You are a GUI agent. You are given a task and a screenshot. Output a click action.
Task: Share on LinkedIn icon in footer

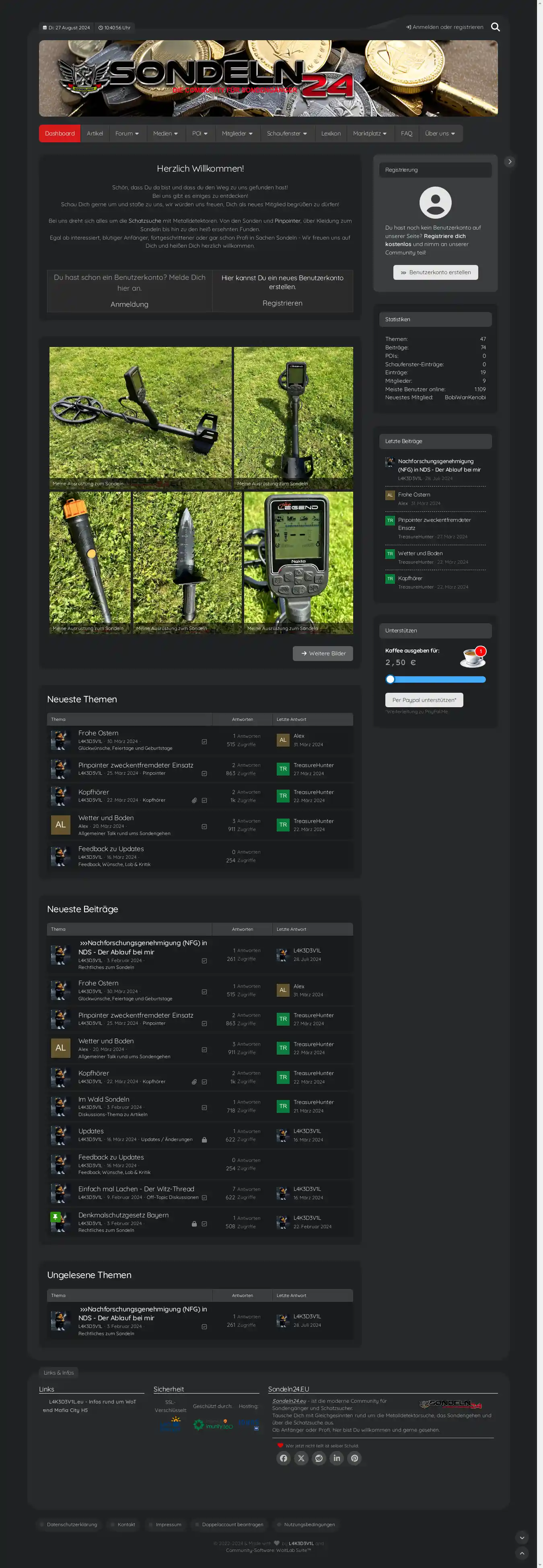click(337, 1458)
